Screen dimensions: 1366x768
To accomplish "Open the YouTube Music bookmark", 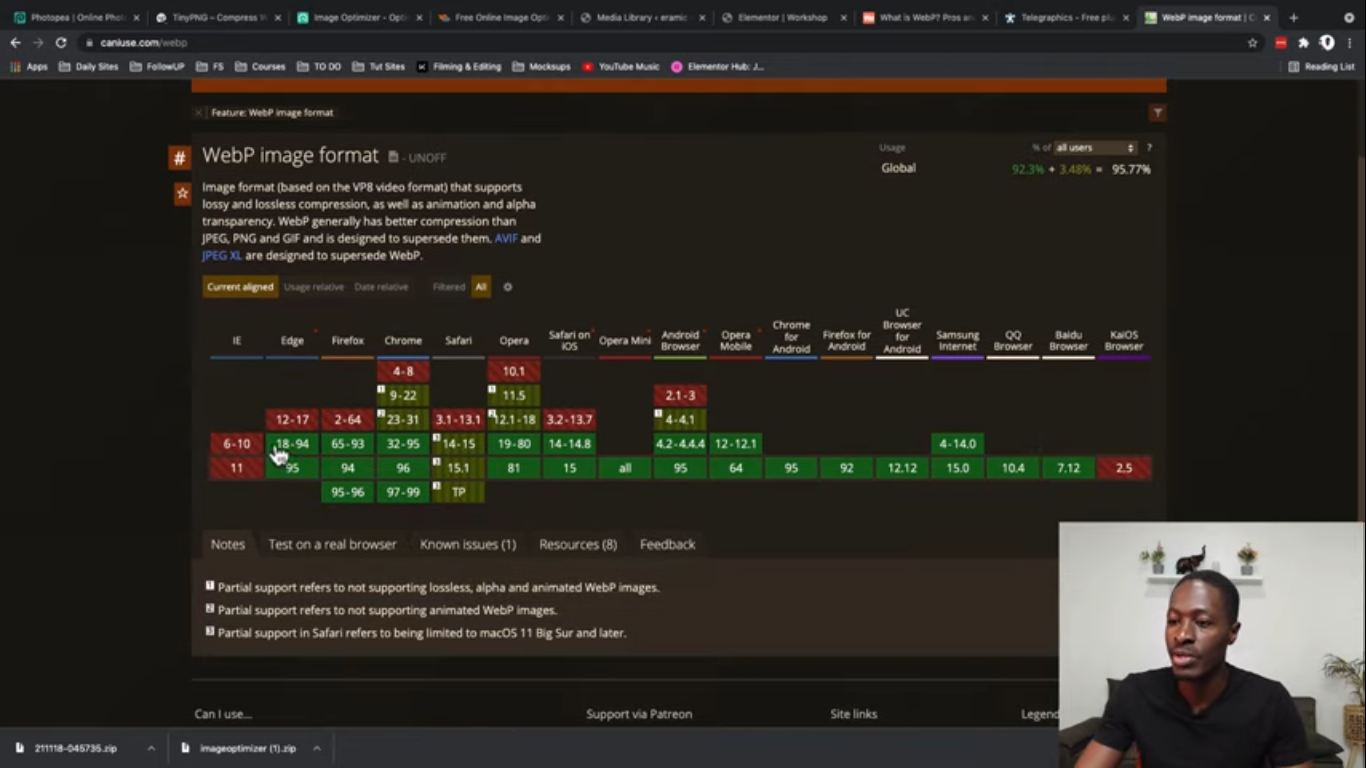I will pos(620,67).
